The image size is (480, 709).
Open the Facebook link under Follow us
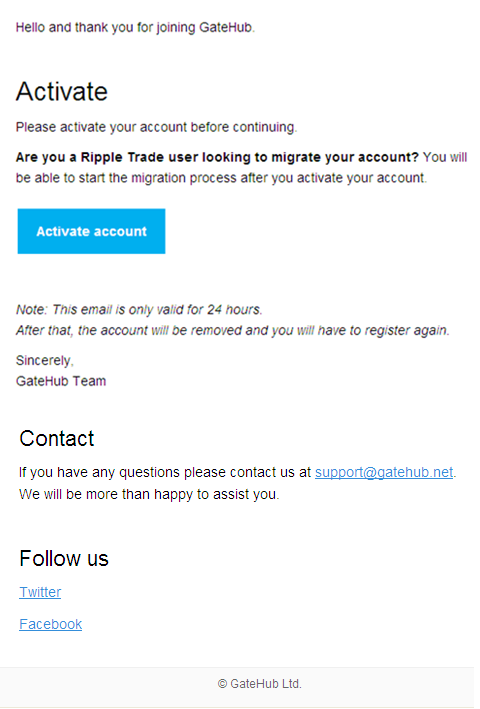pyautogui.click(x=51, y=624)
